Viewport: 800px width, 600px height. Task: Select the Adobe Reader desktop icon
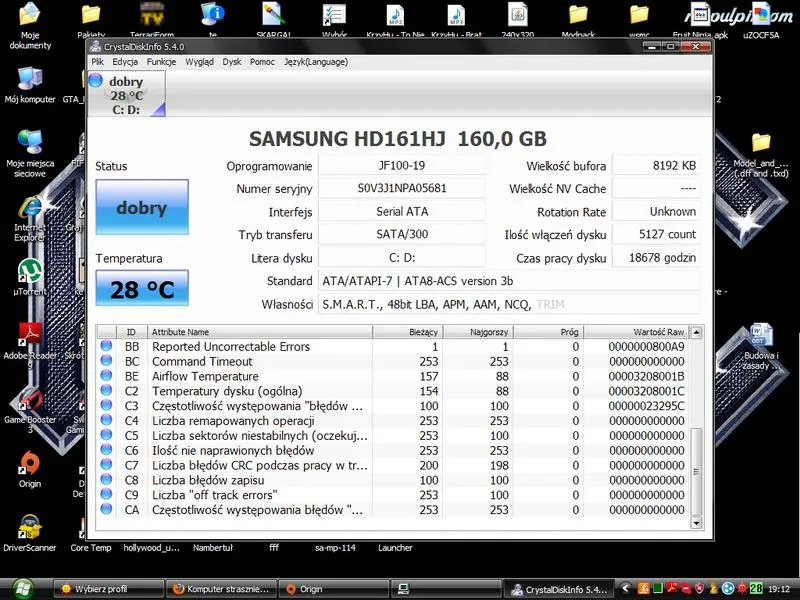30,342
